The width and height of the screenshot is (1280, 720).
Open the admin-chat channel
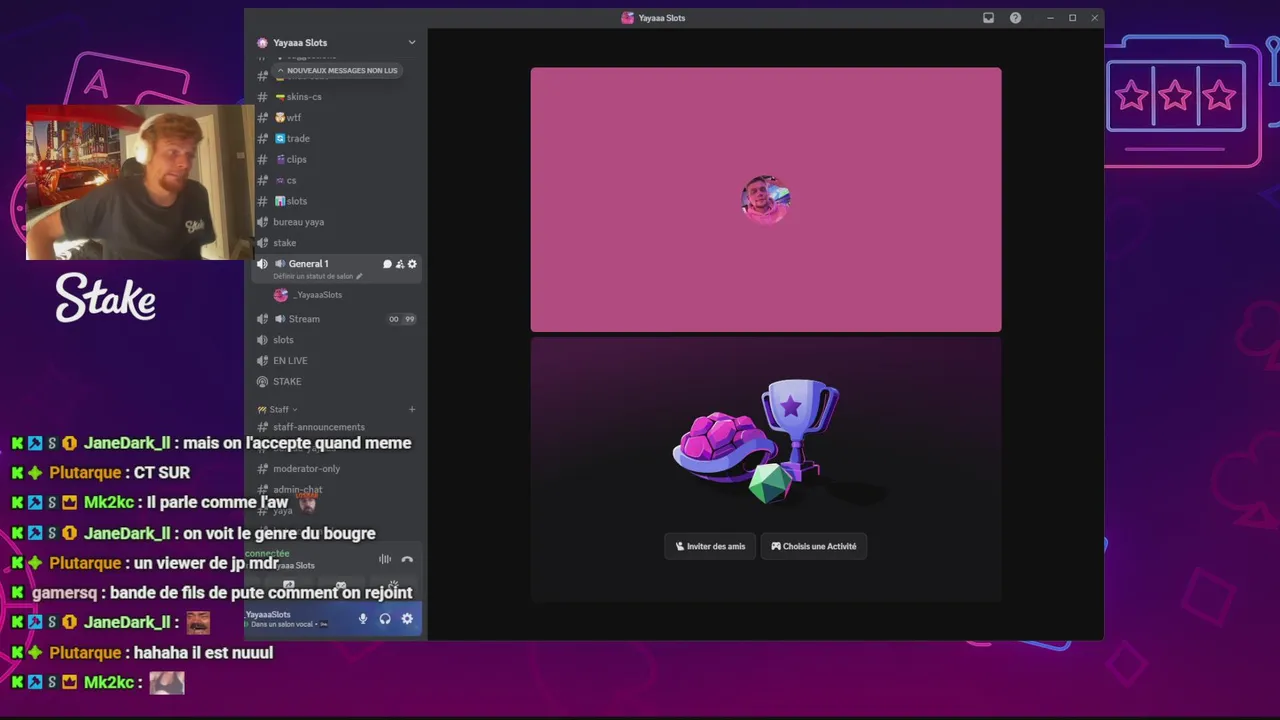(x=297, y=490)
